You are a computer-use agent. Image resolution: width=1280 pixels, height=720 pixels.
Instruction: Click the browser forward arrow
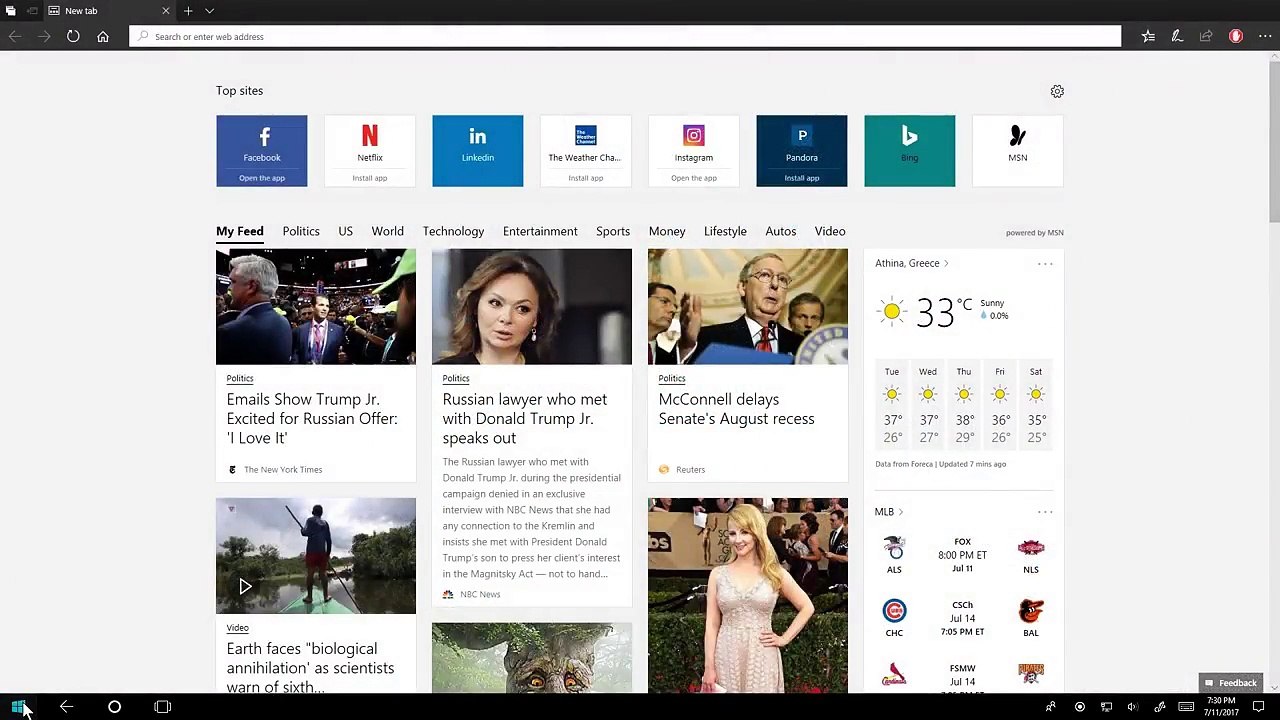(x=44, y=36)
